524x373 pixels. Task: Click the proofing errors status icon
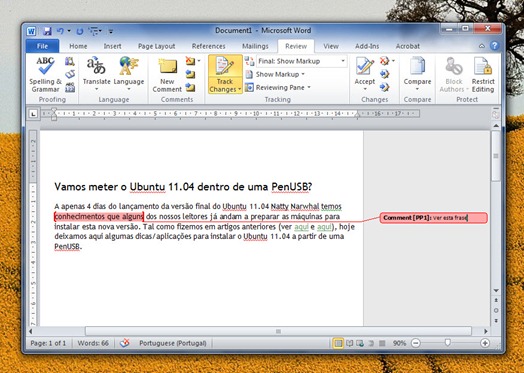[x=125, y=343]
